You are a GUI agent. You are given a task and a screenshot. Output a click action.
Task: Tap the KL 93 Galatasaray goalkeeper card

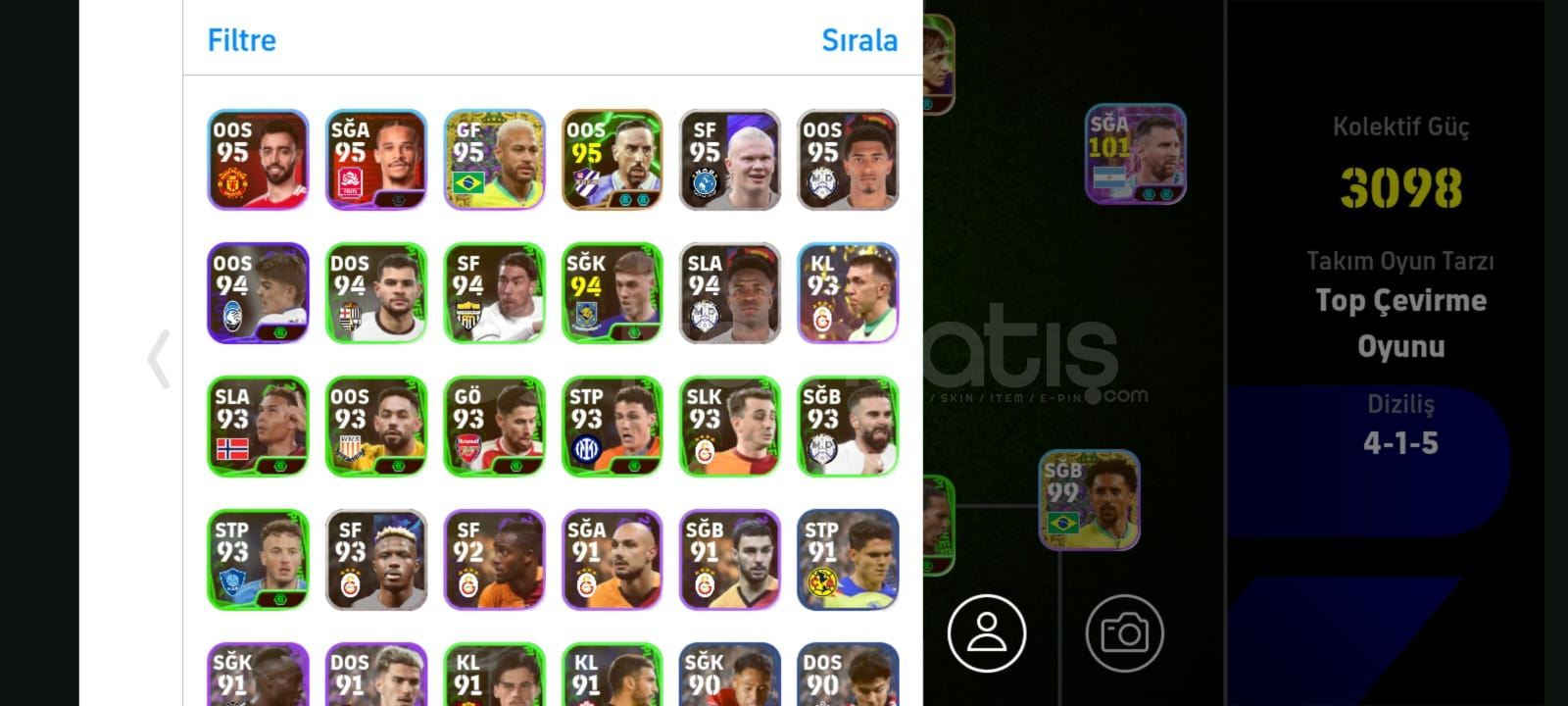(848, 293)
